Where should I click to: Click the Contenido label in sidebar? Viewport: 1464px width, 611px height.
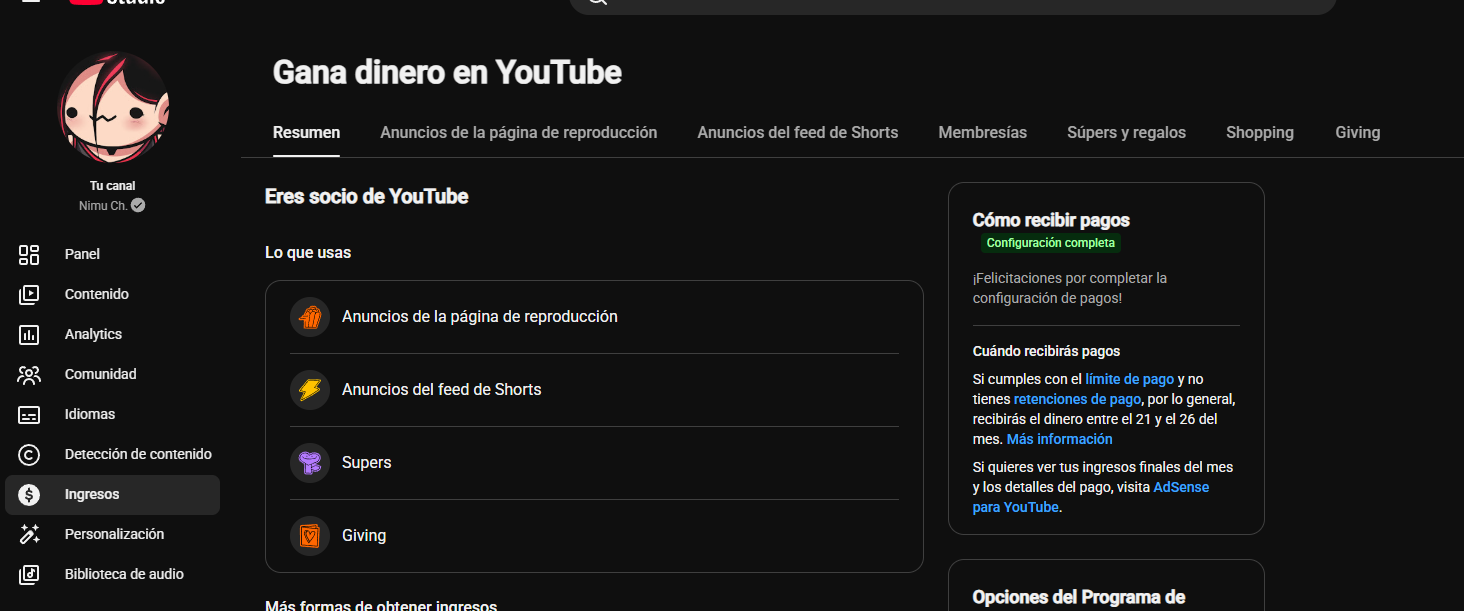[97, 294]
